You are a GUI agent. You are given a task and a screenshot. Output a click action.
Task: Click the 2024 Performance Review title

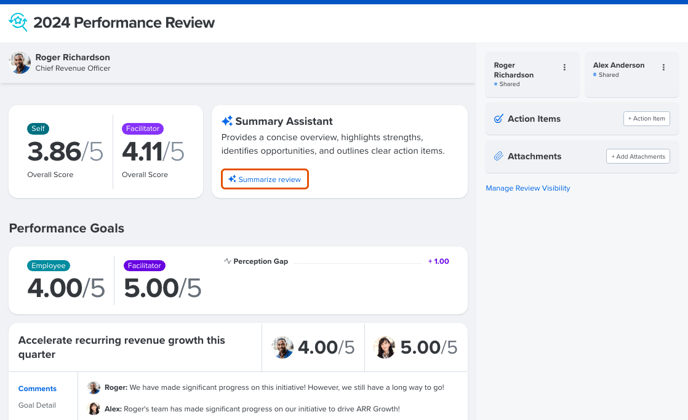(124, 22)
